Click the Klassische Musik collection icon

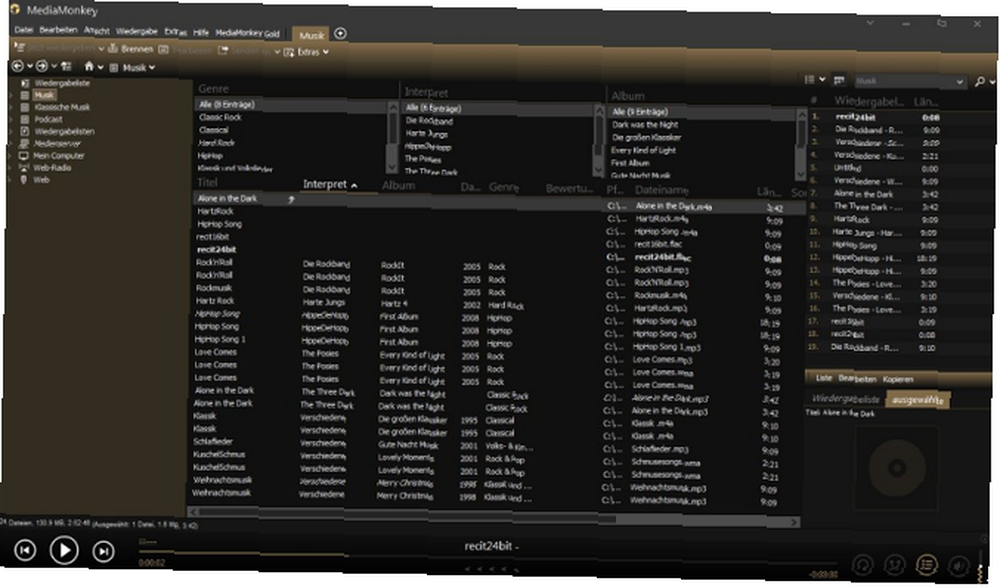pos(25,107)
